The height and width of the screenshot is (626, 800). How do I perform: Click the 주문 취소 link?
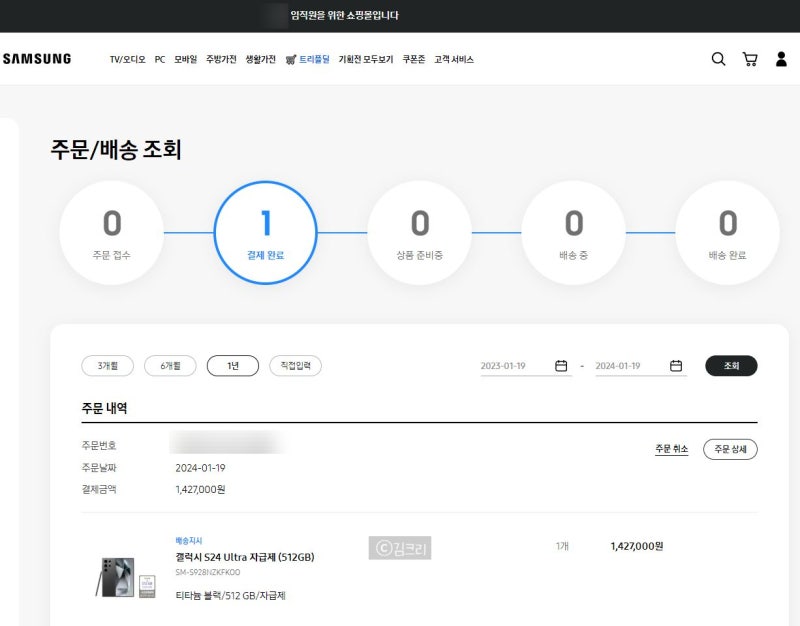point(671,449)
